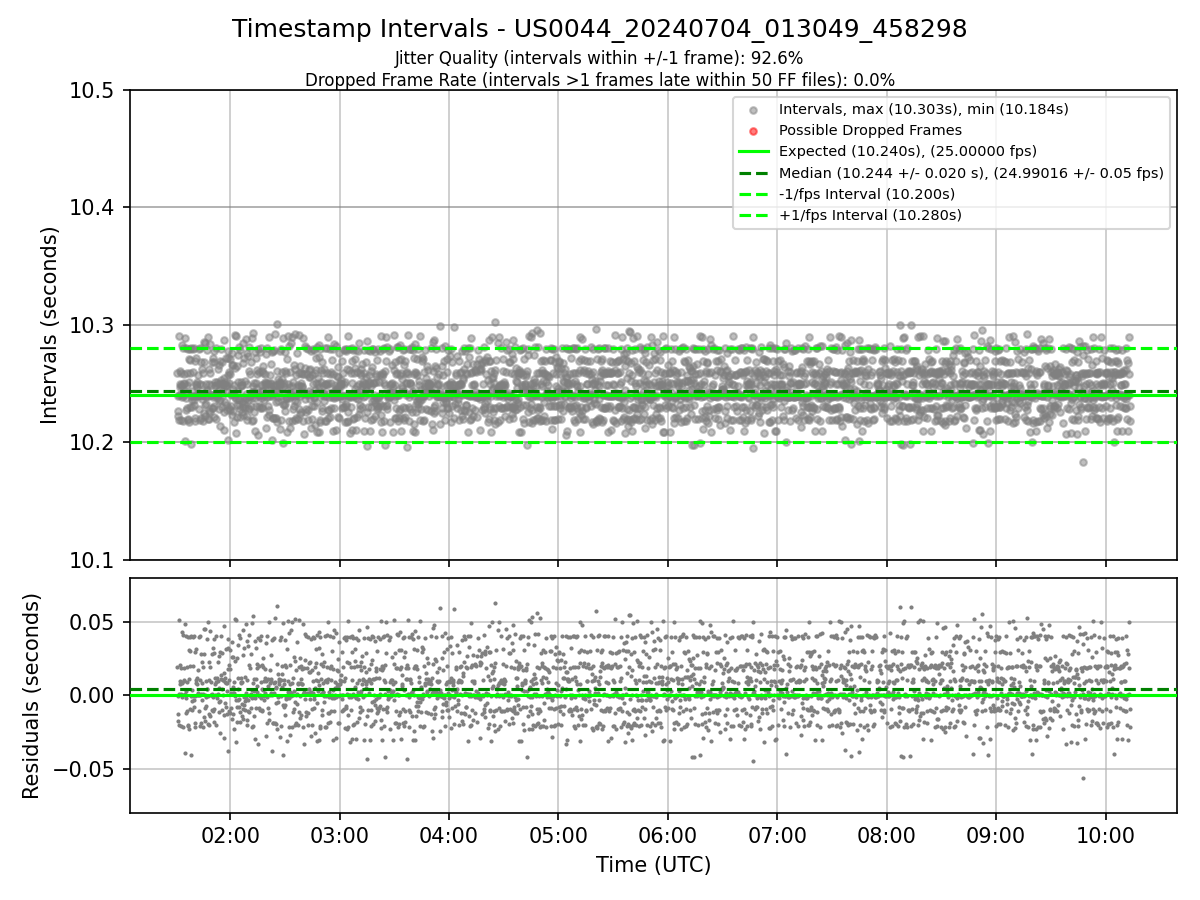This screenshot has height=900, width=1200.
Task: Click the 06:00 time tick label
Action: (667, 835)
